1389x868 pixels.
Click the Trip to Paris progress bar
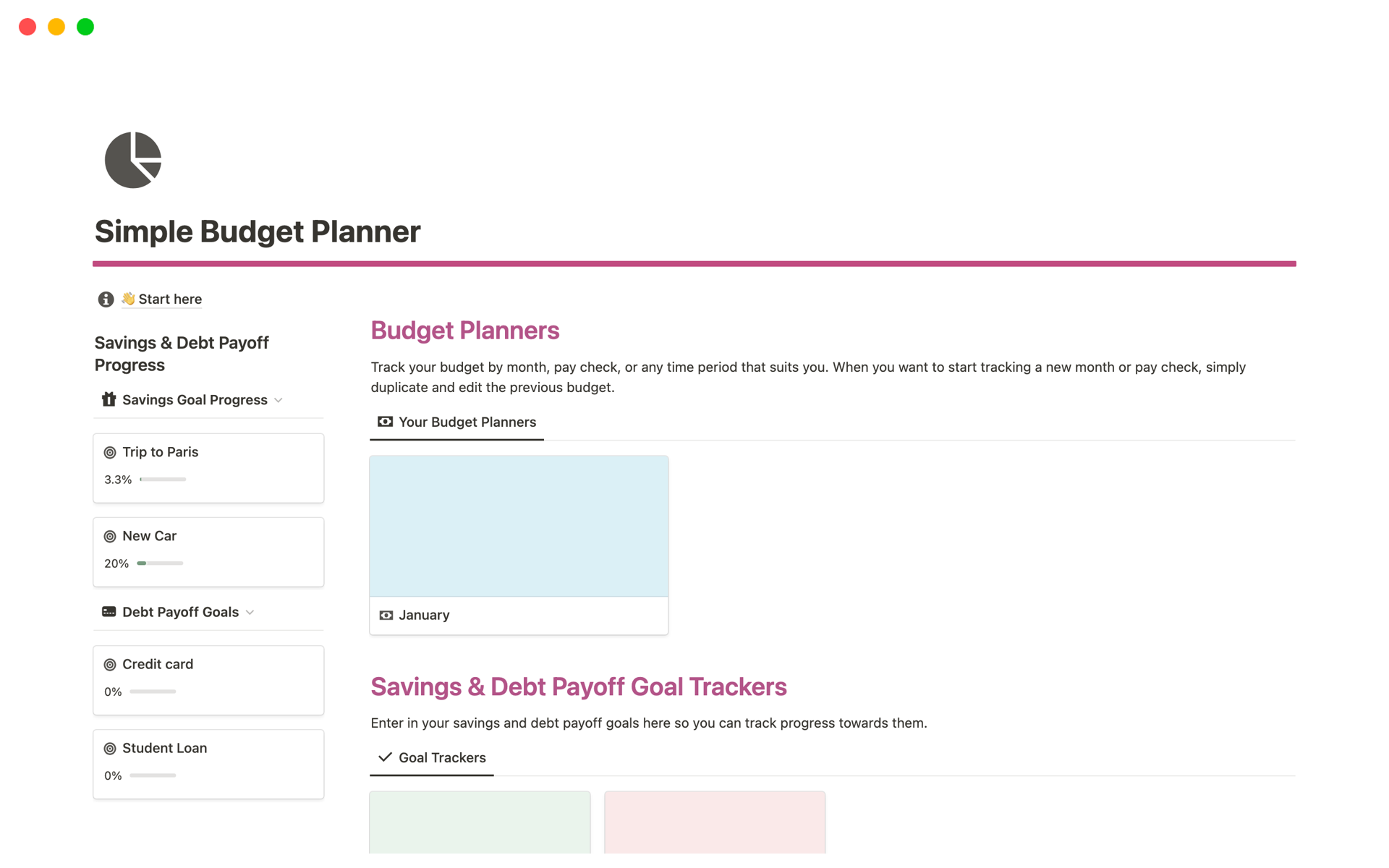[x=162, y=479]
